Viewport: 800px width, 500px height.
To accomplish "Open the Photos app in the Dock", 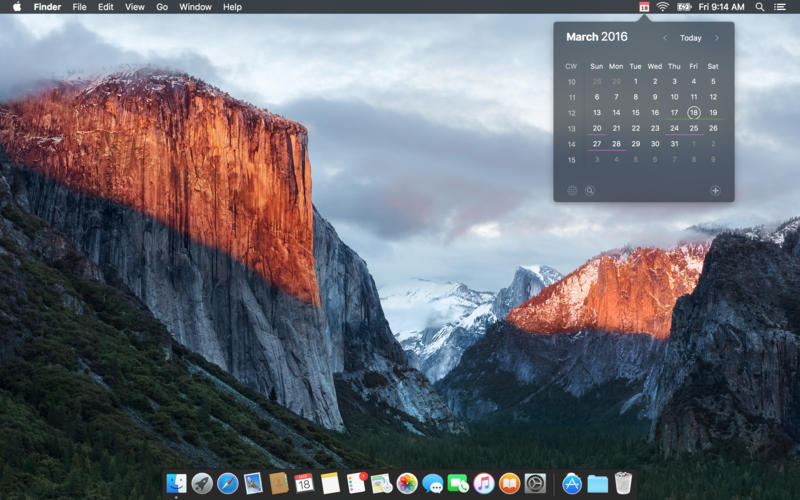I will [407, 483].
